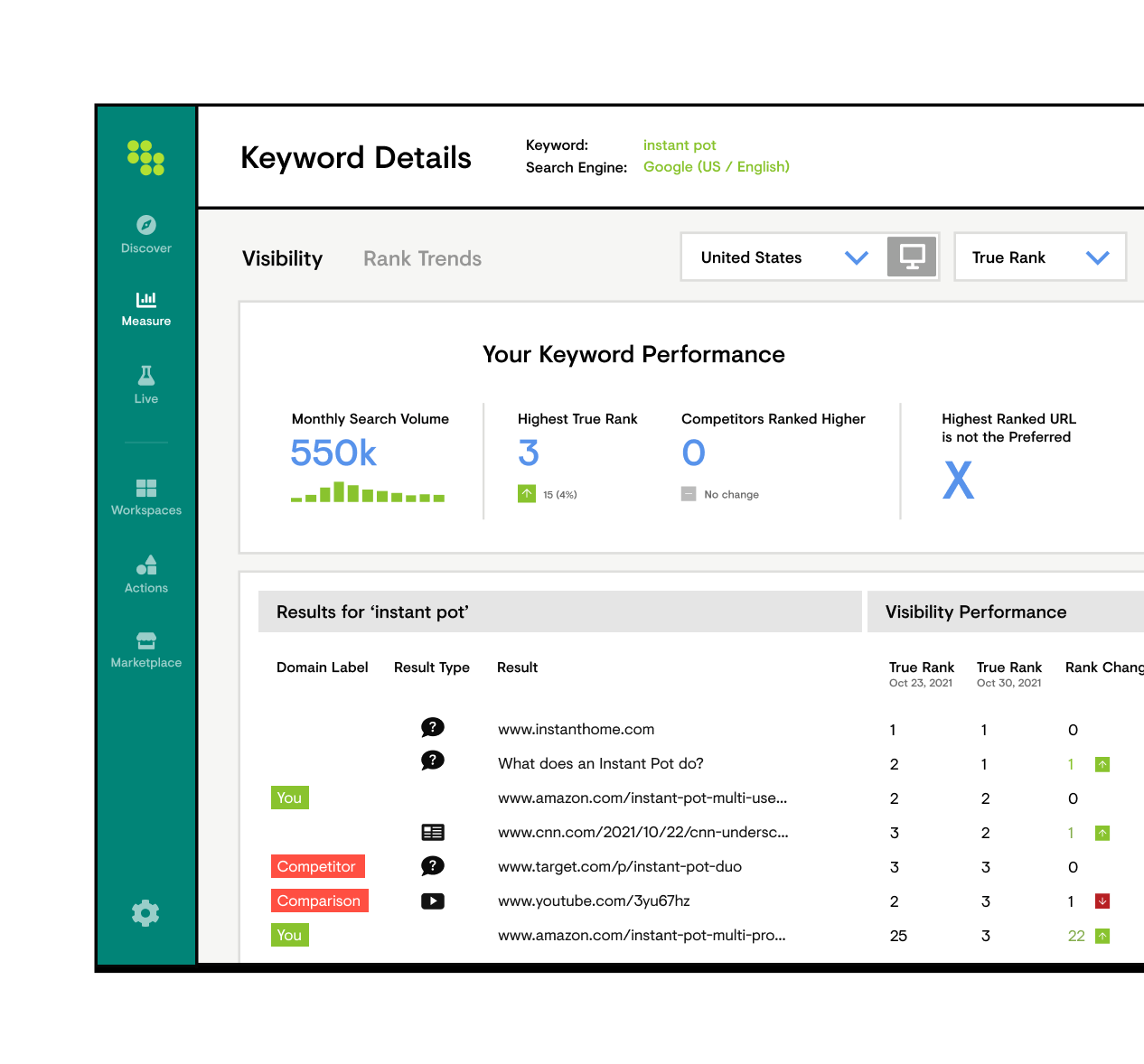
Task: Click the red down arrow on youtube.com row
Action: click(x=1102, y=901)
